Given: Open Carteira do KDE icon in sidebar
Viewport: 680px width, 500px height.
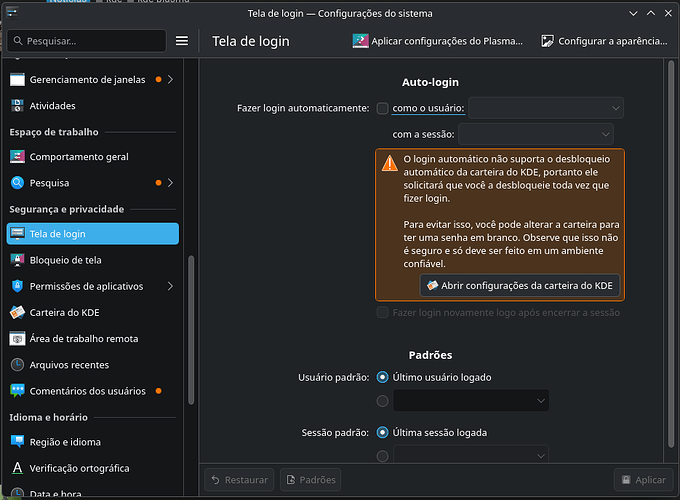Looking at the screenshot, I should click(x=17, y=313).
